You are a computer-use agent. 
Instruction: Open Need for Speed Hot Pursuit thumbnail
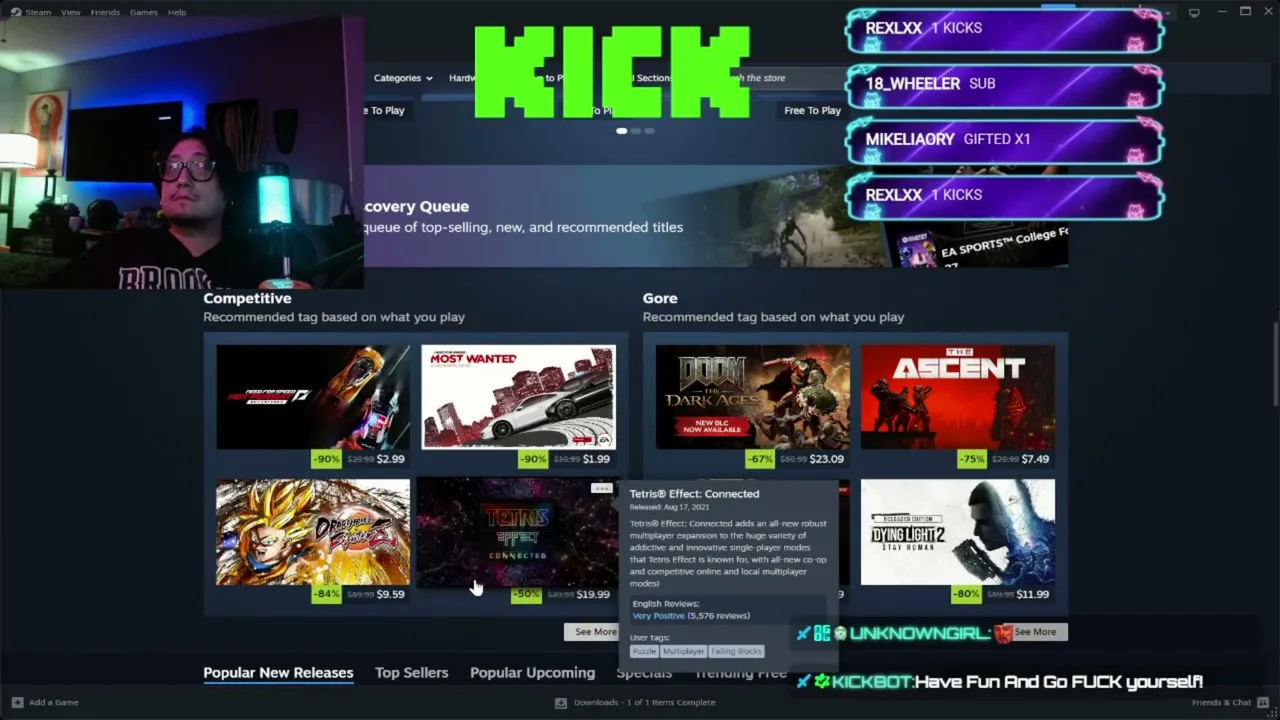tap(313, 397)
